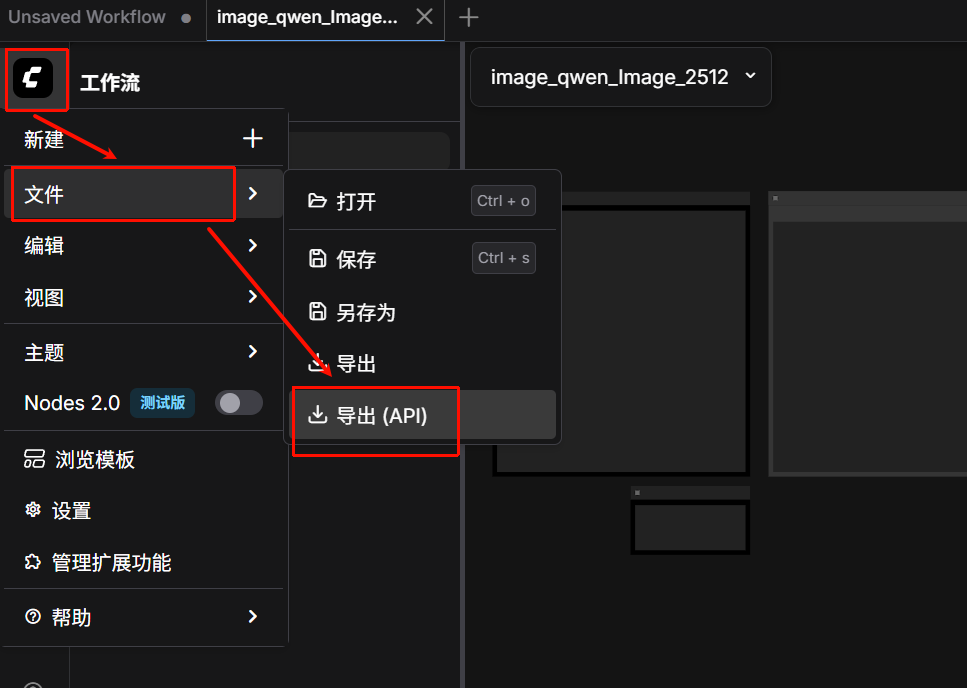Toggle the Nodes 2.0 switch

click(x=239, y=403)
